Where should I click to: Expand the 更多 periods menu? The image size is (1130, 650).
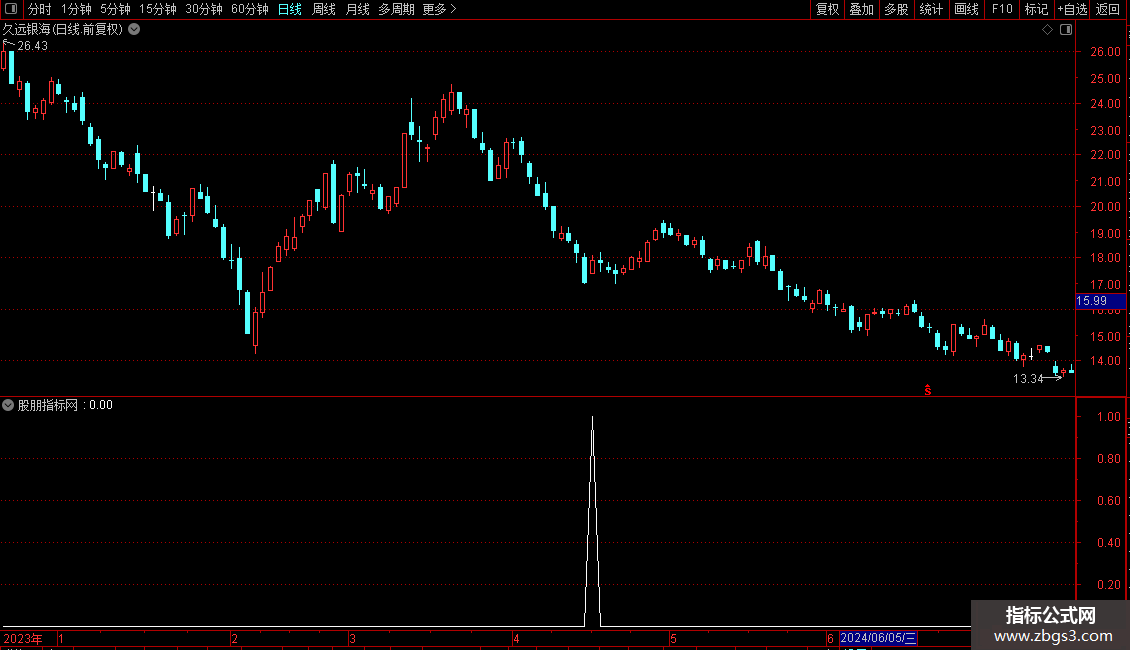pyautogui.click(x=440, y=9)
